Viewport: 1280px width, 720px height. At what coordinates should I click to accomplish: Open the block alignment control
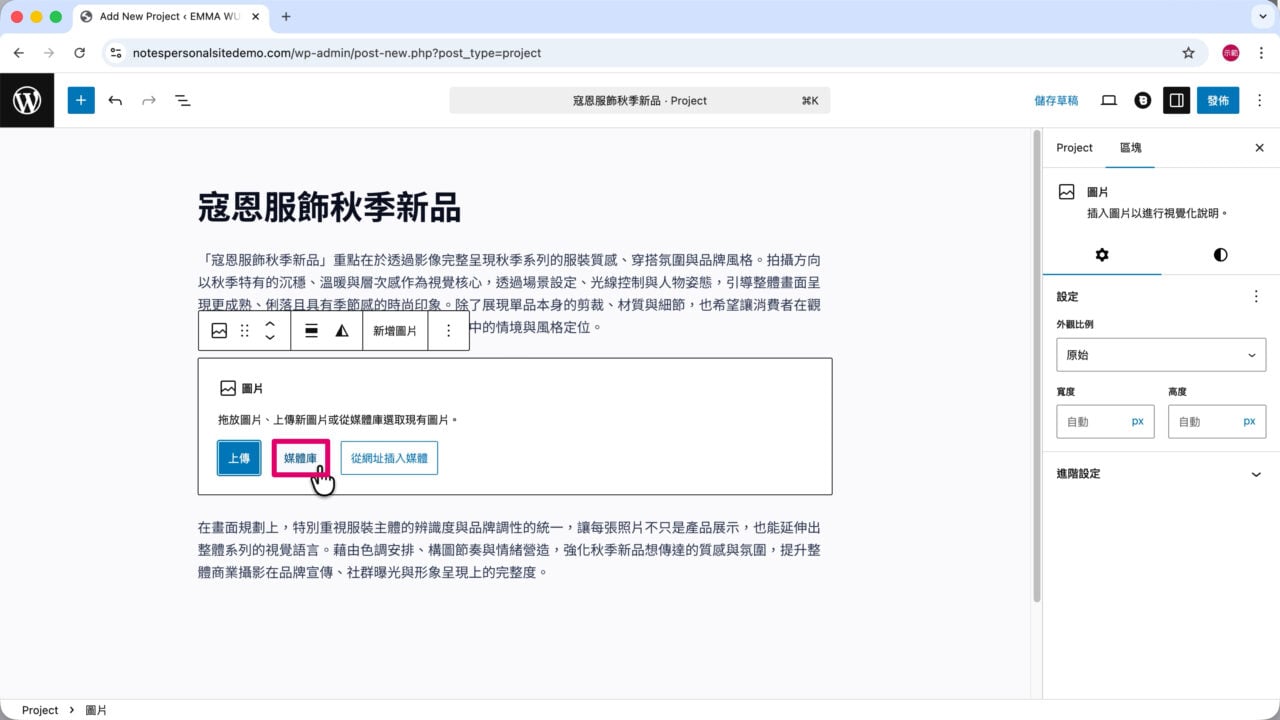[x=311, y=331]
